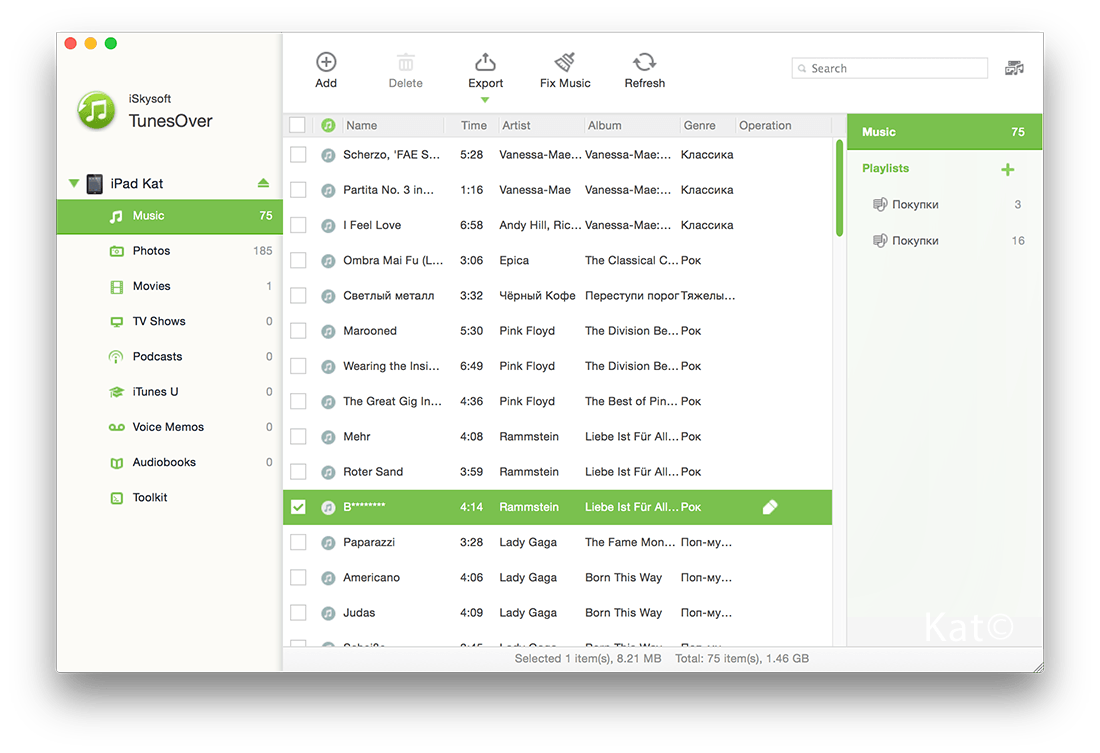
Task: Click the track list vertical scrollbar
Action: click(839, 188)
